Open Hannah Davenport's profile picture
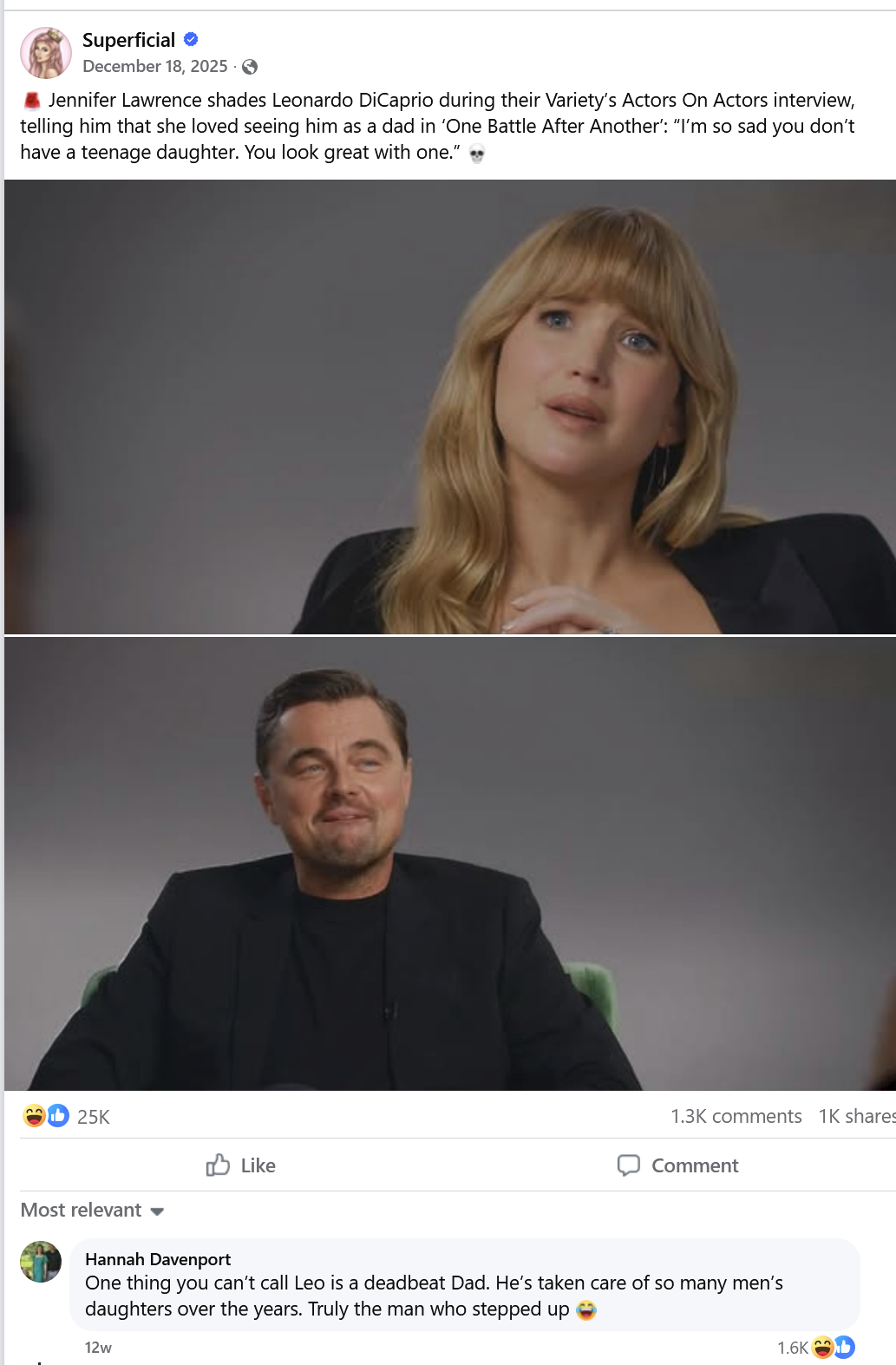This screenshot has width=896, height=1365. 41,1262
